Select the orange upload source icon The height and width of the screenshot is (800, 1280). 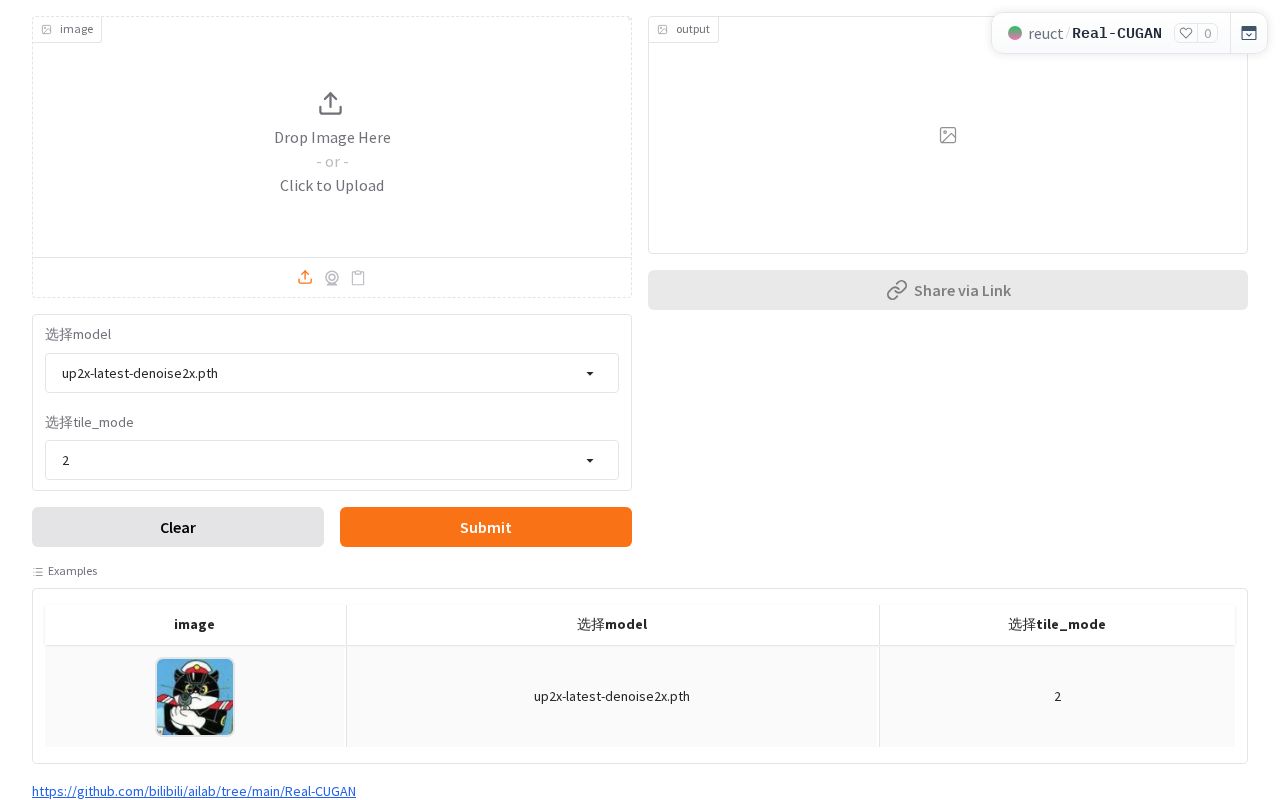click(x=305, y=277)
